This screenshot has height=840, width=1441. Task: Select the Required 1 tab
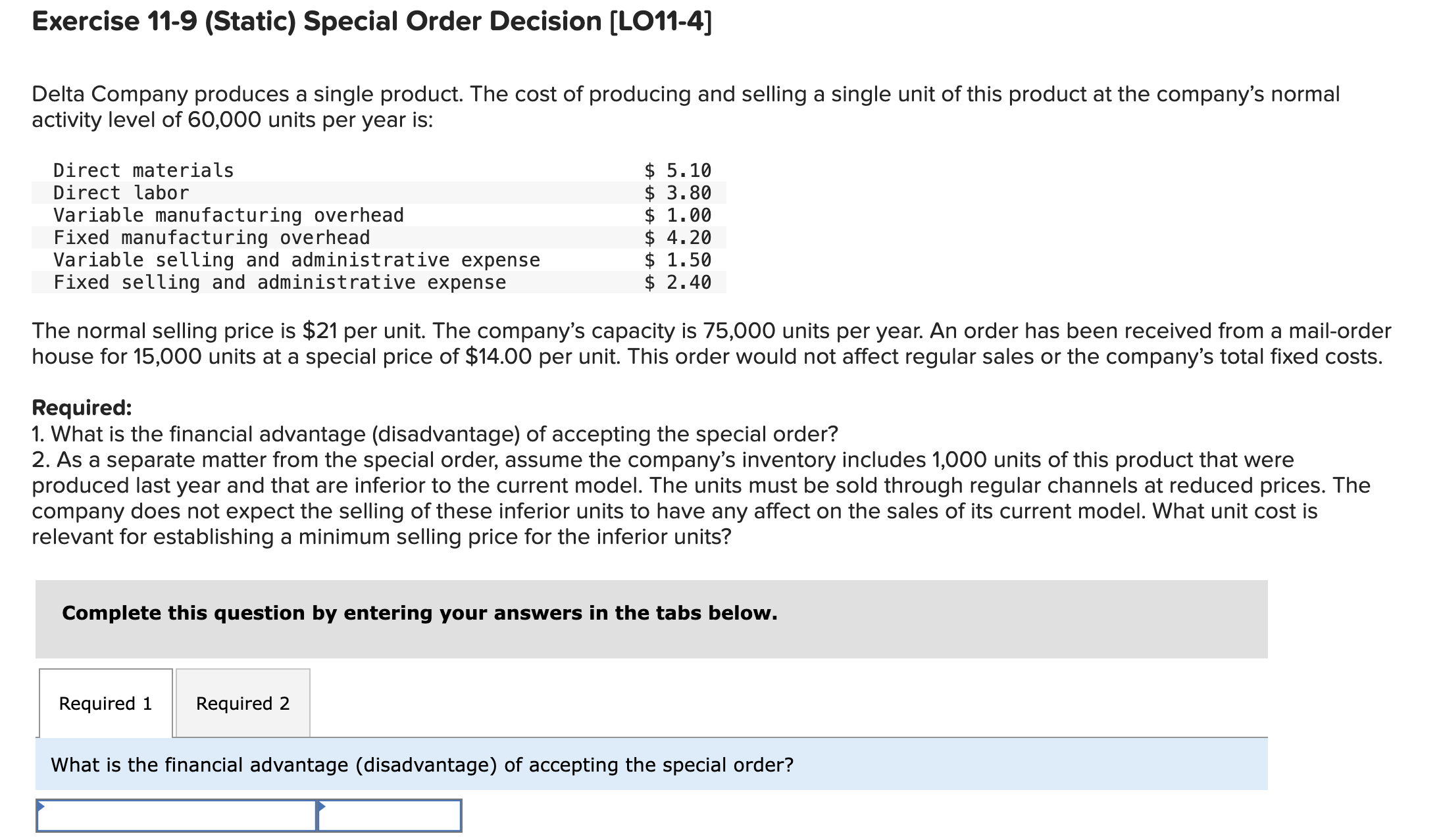[105, 703]
